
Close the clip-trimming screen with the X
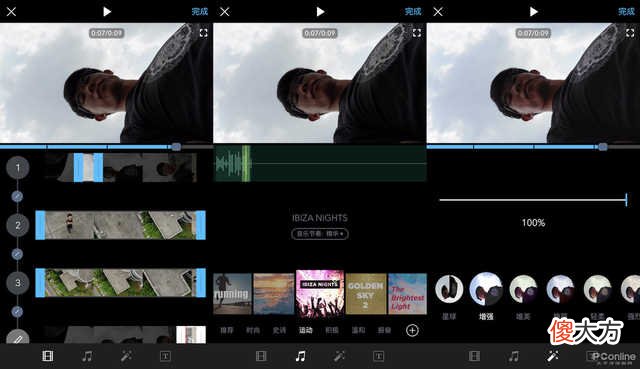coord(11,11)
